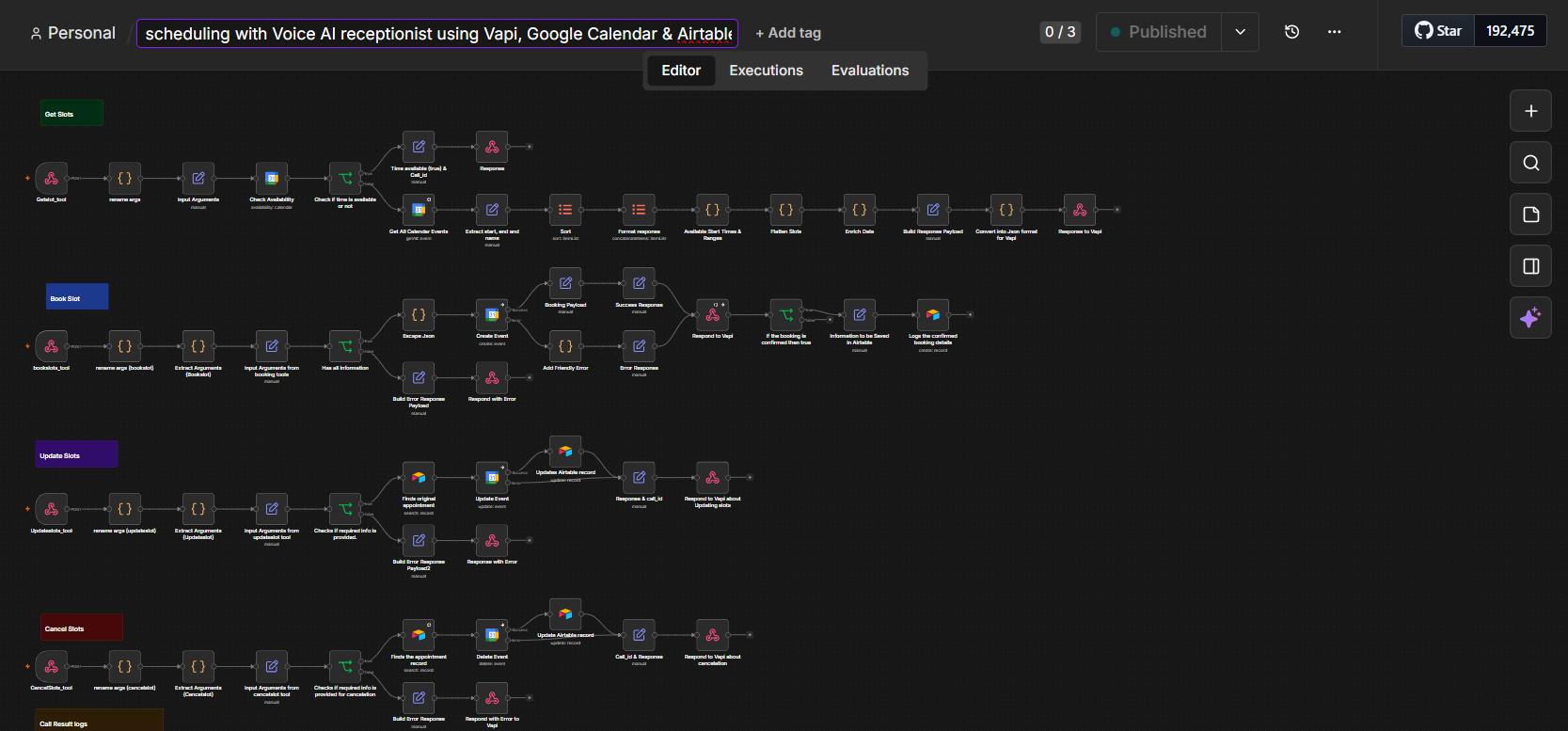The width and height of the screenshot is (1568, 731).
Task: Open the Build Response Payload node
Action: pos(932,210)
